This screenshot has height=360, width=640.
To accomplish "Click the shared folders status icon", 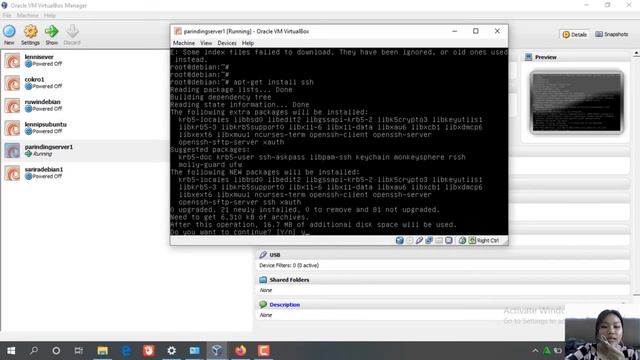I will (439, 240).
